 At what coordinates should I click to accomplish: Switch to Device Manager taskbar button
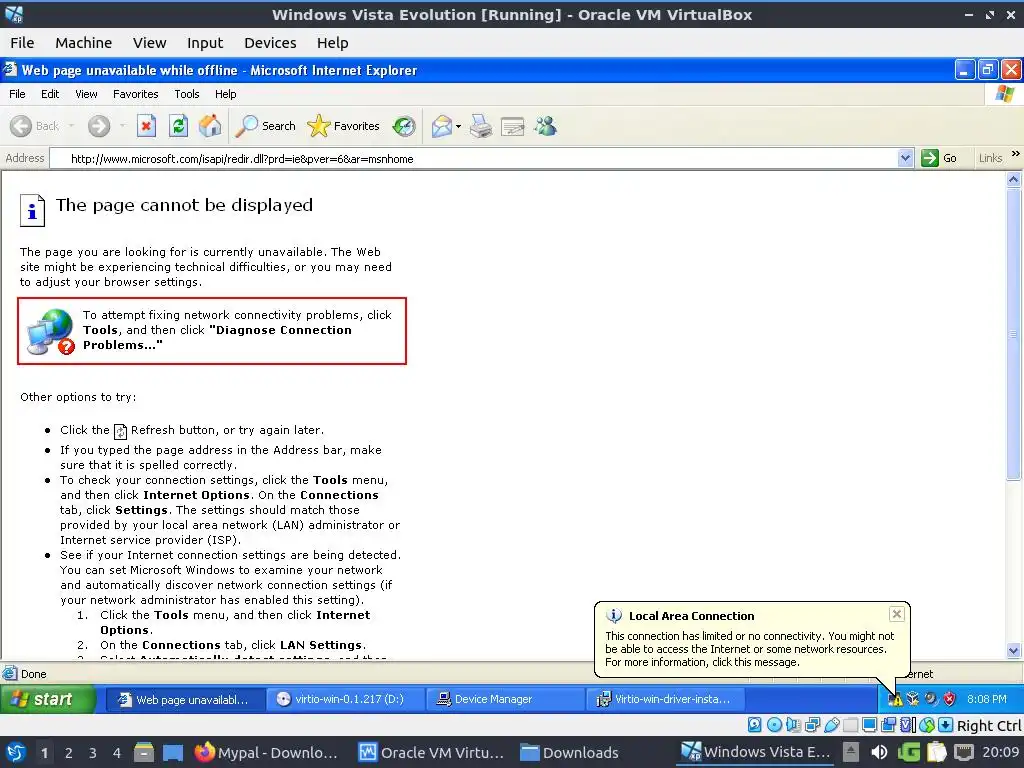pos(505,699)
